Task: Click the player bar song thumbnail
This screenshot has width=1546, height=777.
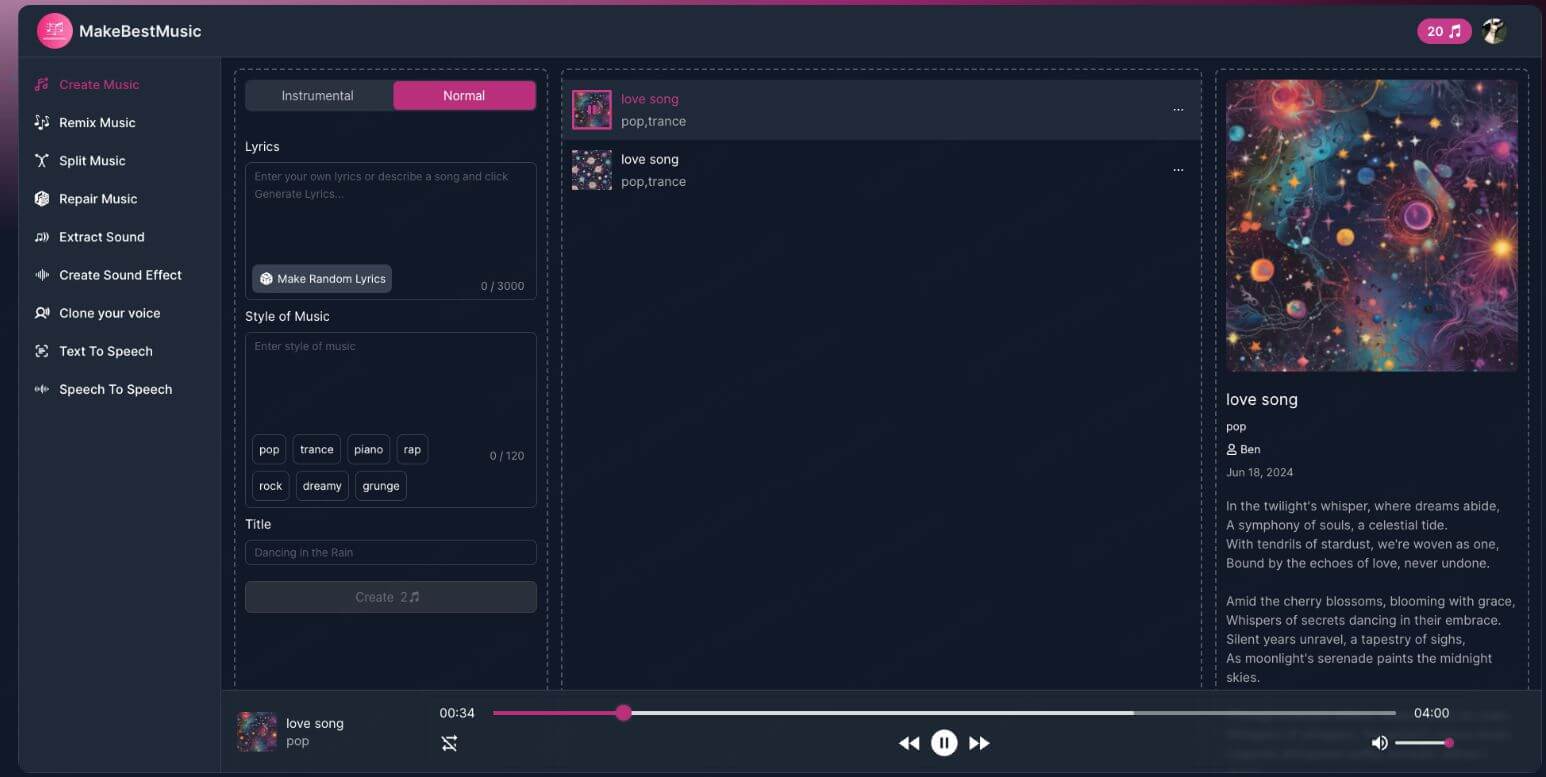Action: 257,732
